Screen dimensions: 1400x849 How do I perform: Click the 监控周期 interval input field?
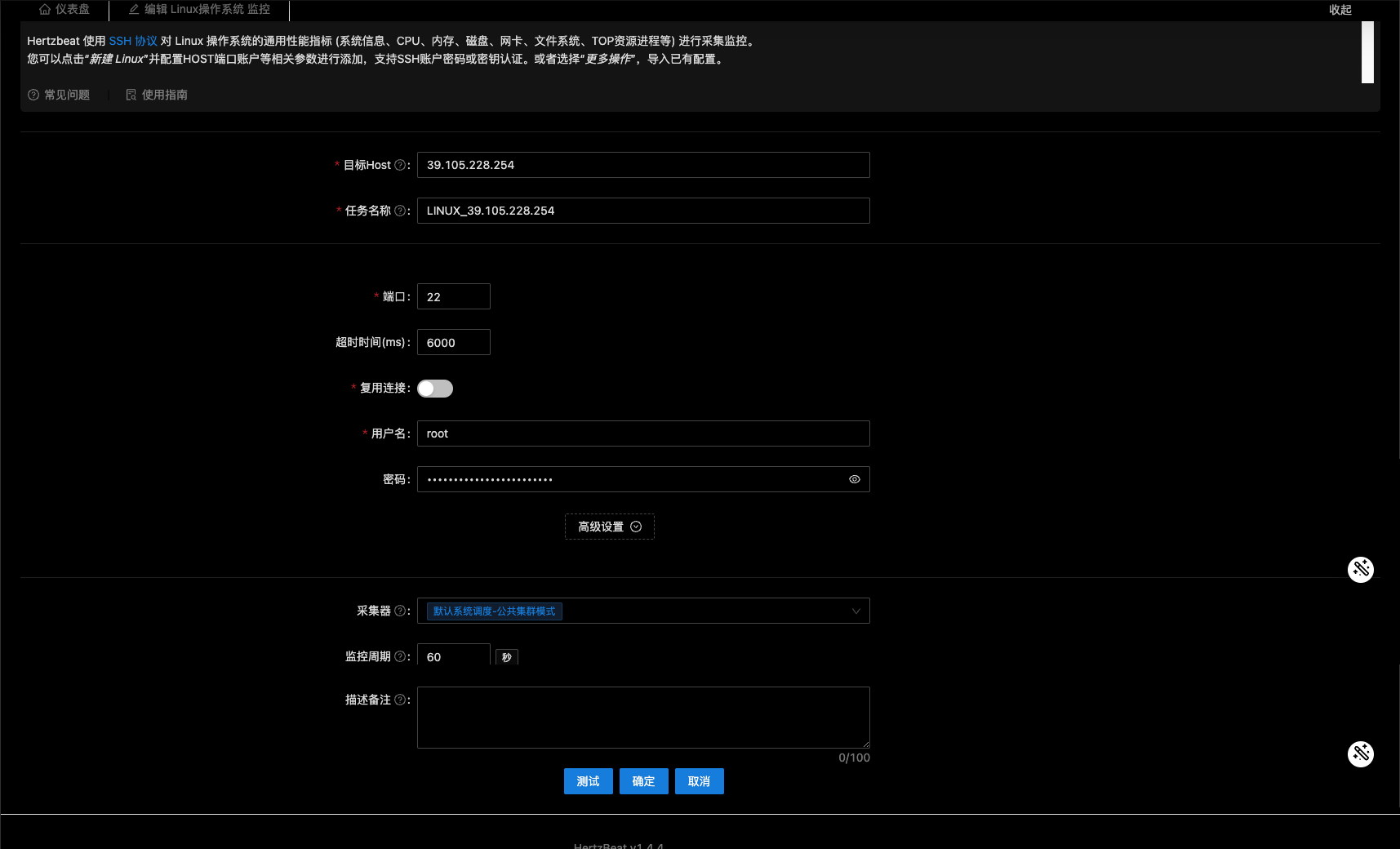click(454, 655)
